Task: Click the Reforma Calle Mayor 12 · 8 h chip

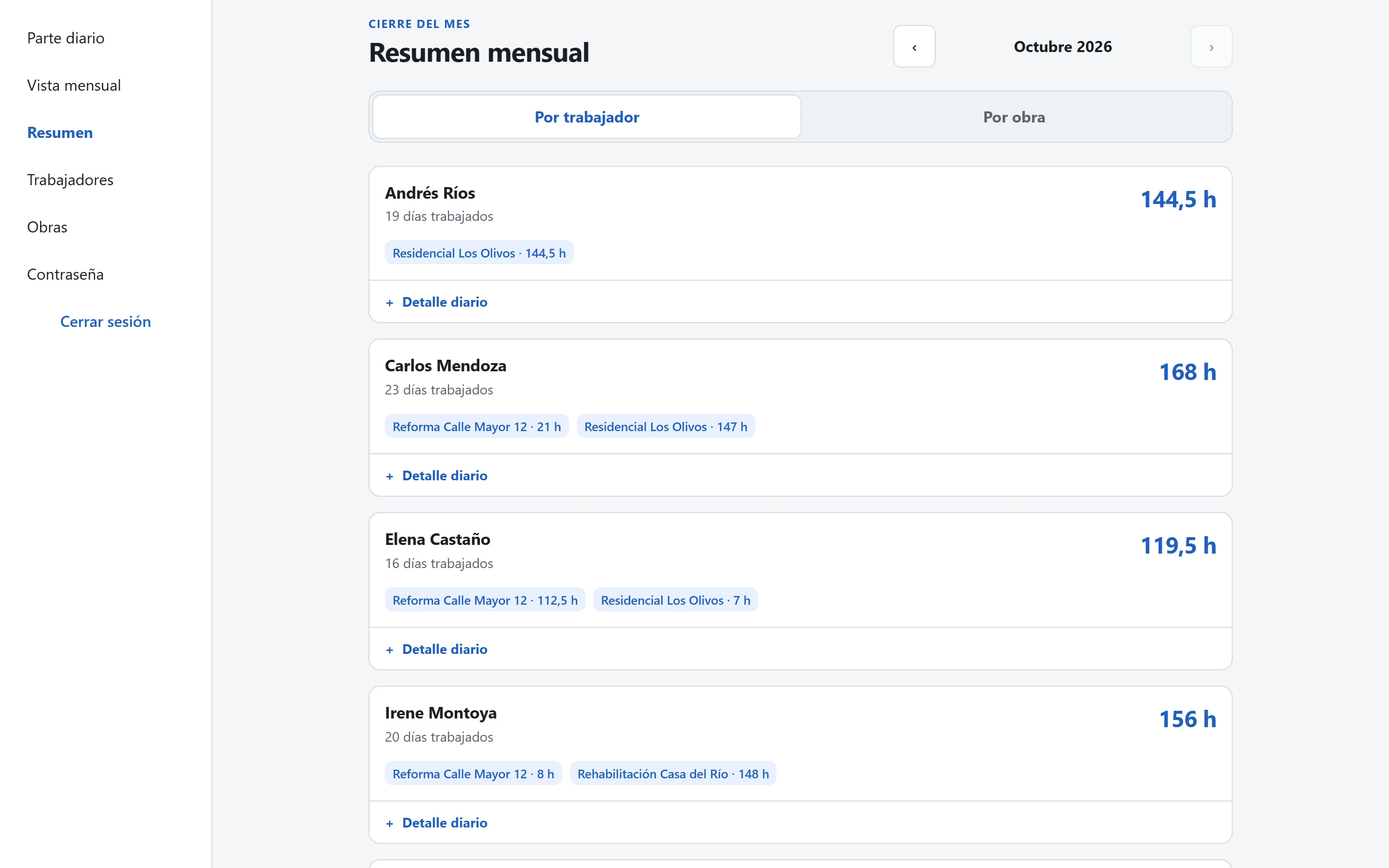Action: (474, 774)
